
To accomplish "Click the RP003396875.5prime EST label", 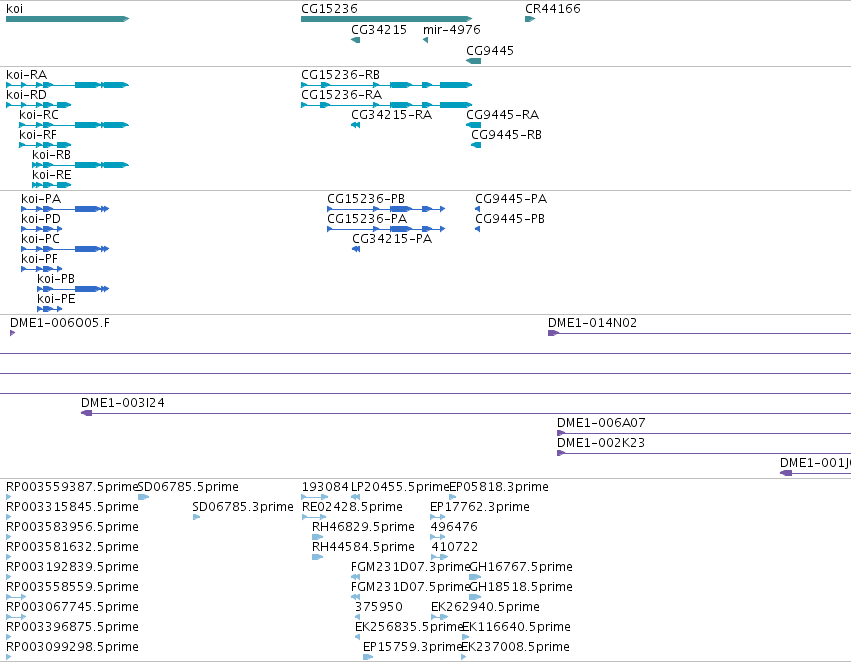I will [72, 628].
